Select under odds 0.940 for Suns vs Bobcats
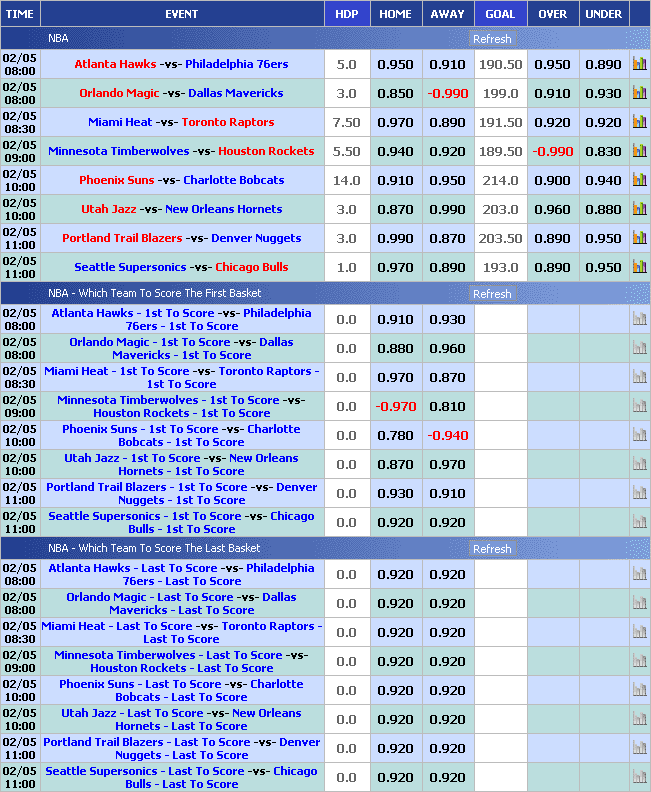 603,180
